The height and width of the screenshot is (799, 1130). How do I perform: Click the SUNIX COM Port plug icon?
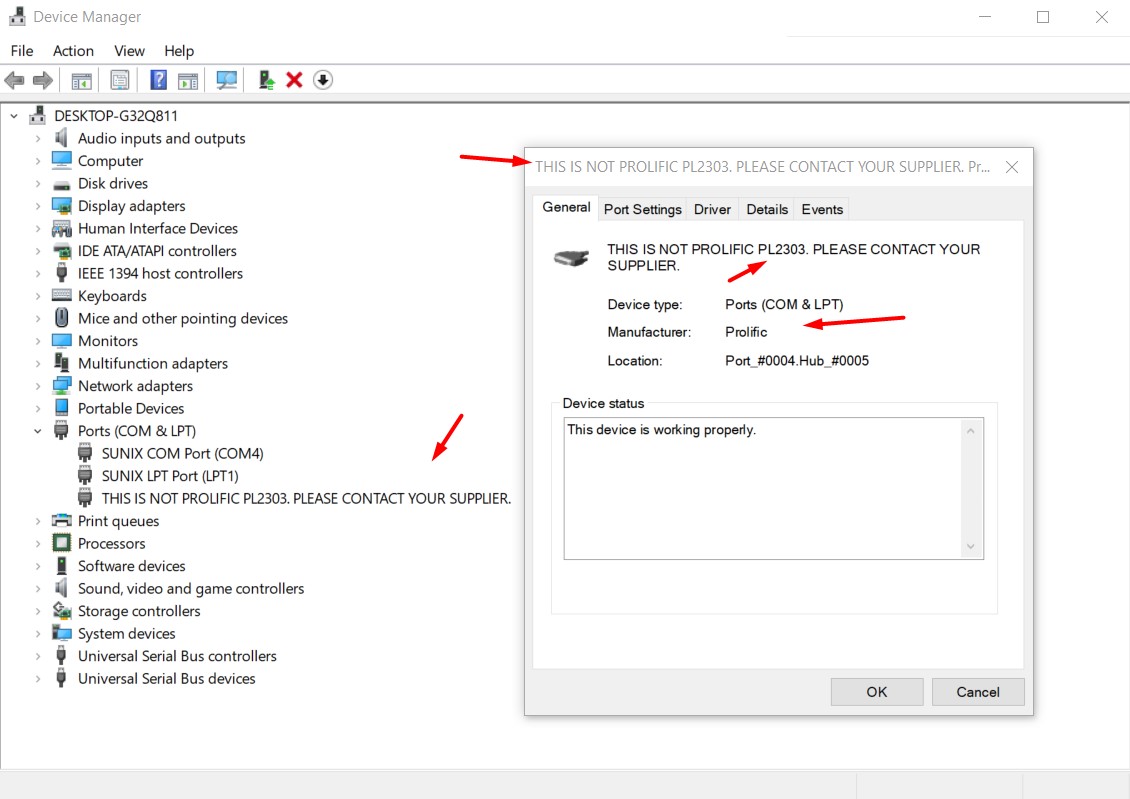(x=85, y=453)
